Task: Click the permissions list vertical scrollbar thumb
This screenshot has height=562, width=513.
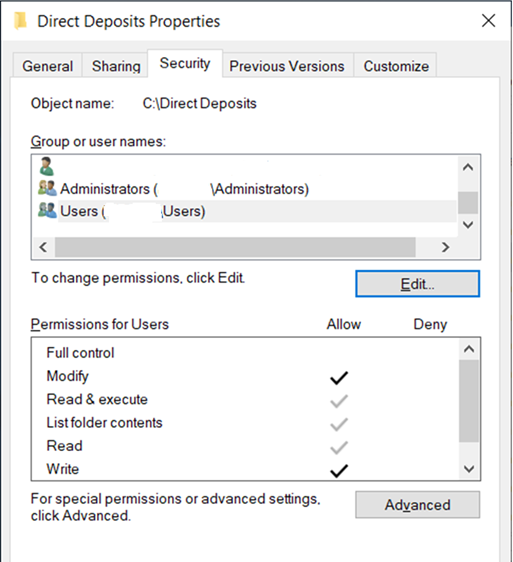Action: [x=469, y=401]
